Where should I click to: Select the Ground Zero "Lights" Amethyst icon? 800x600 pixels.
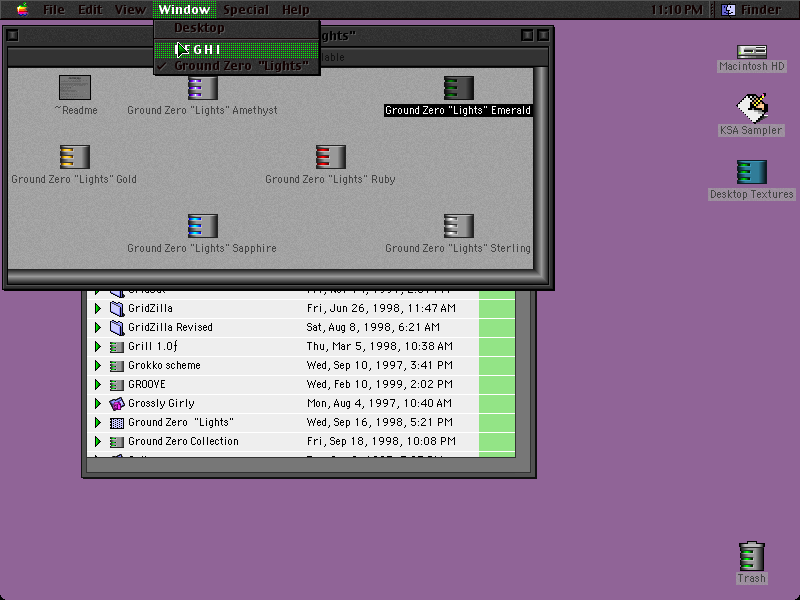coord(203,88)
